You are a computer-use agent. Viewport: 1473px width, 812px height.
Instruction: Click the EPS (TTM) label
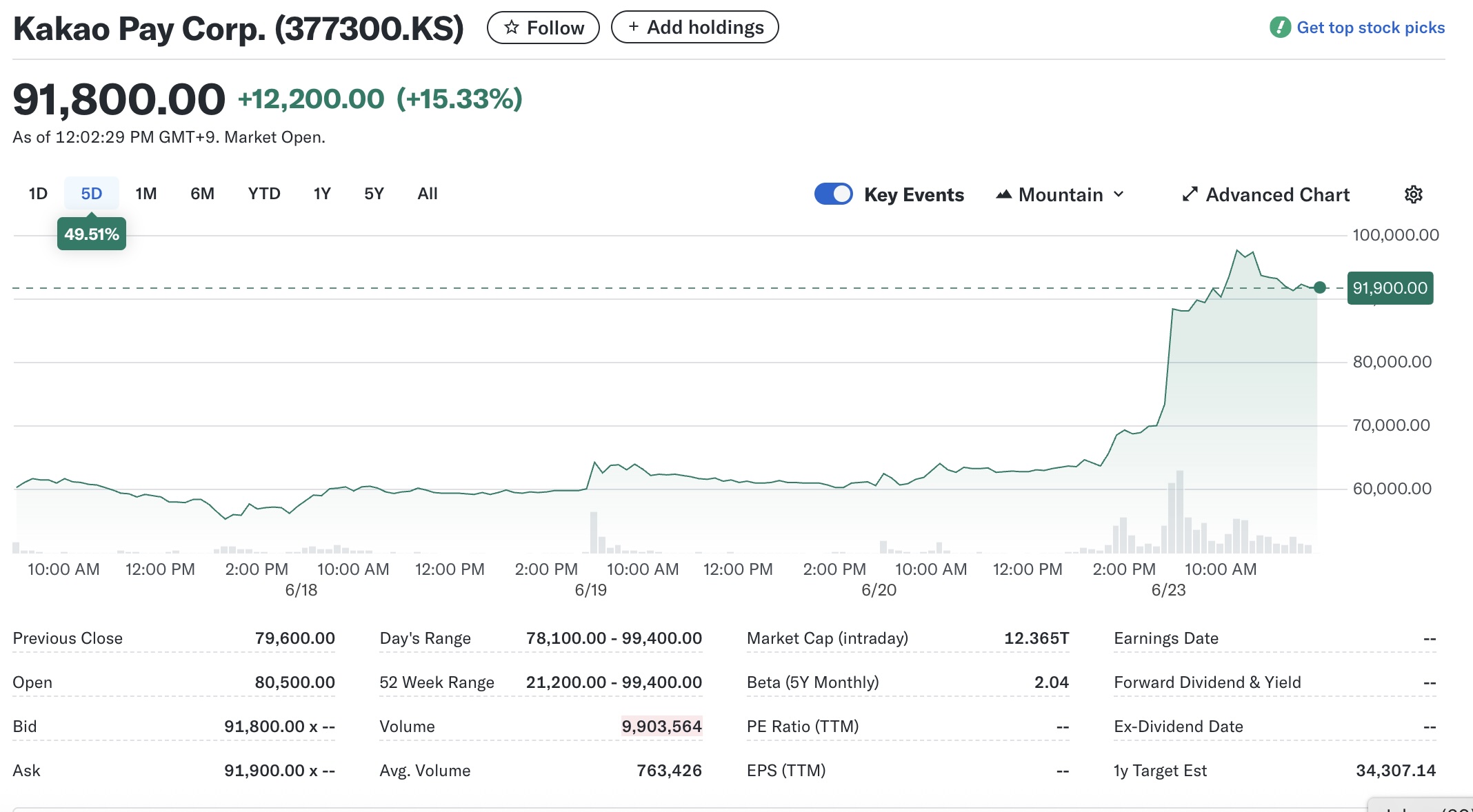(786, 771)
